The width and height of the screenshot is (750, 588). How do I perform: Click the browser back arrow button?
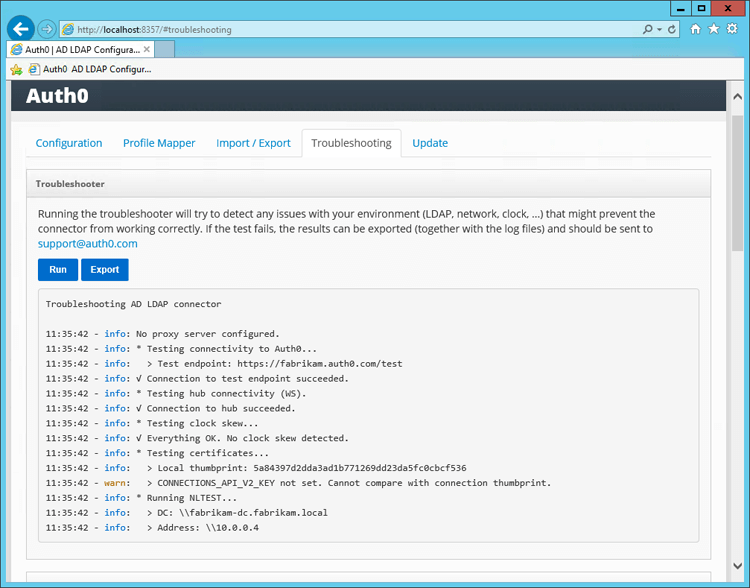coord(21,29)
